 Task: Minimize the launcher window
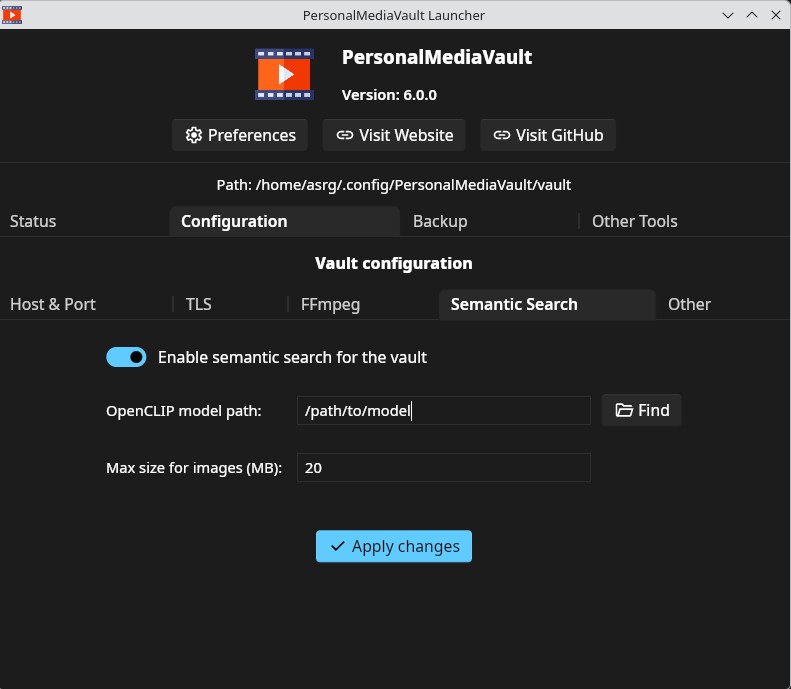click(727, 15)
